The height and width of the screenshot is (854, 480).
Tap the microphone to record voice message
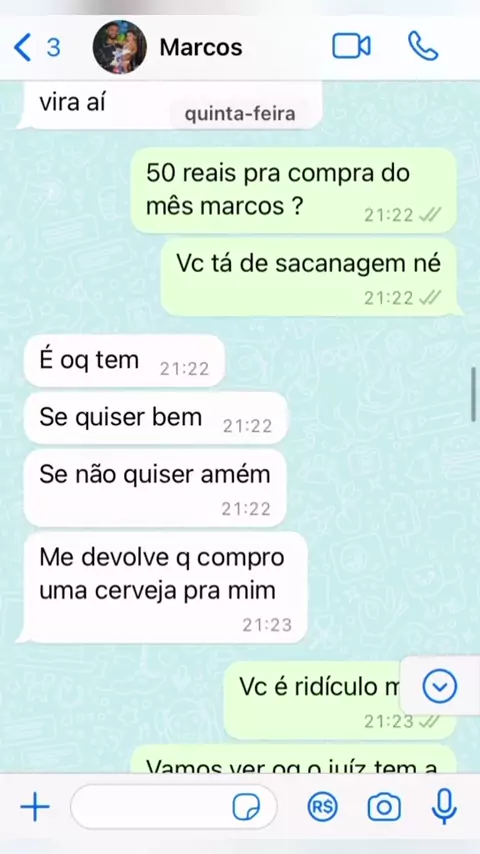444,807
